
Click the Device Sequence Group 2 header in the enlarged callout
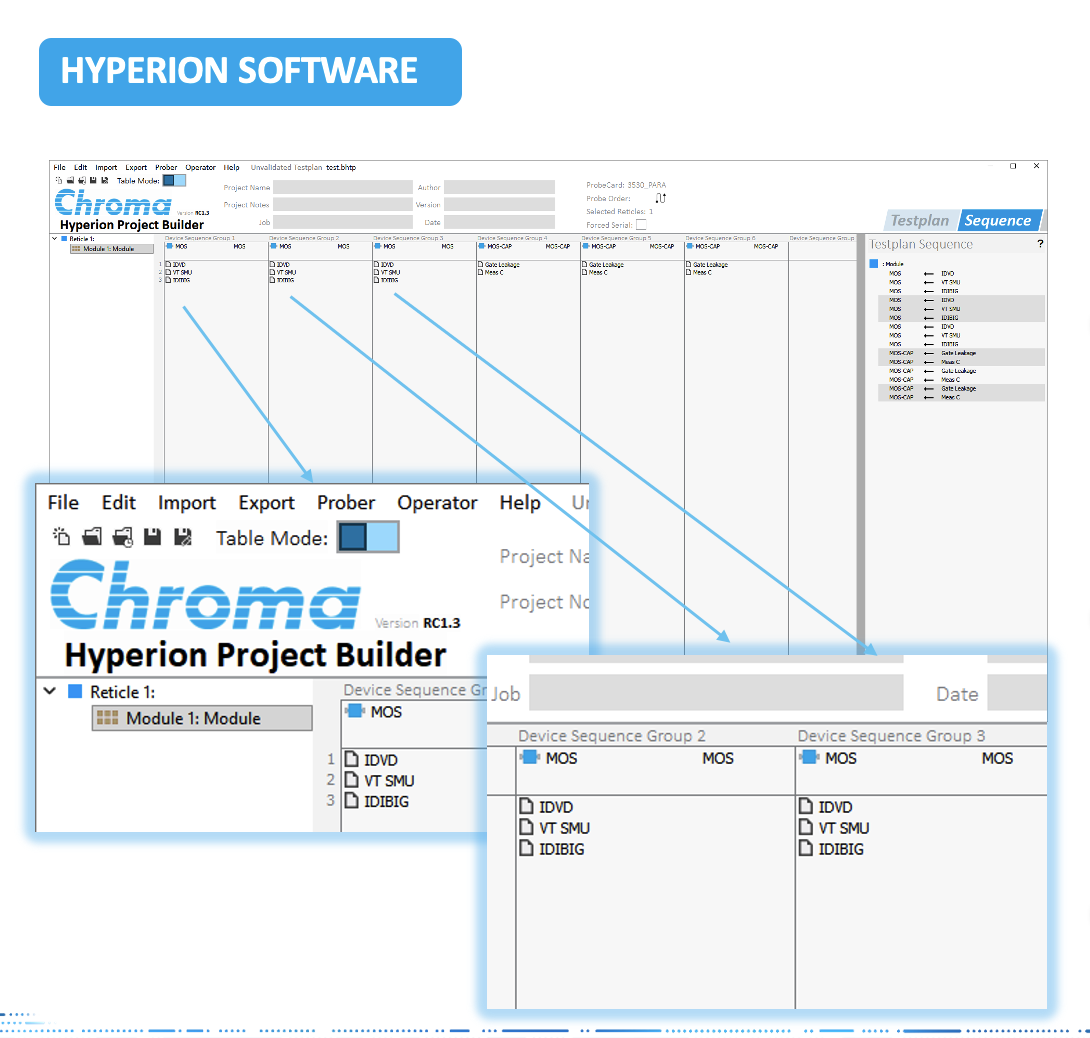[612, 736]
